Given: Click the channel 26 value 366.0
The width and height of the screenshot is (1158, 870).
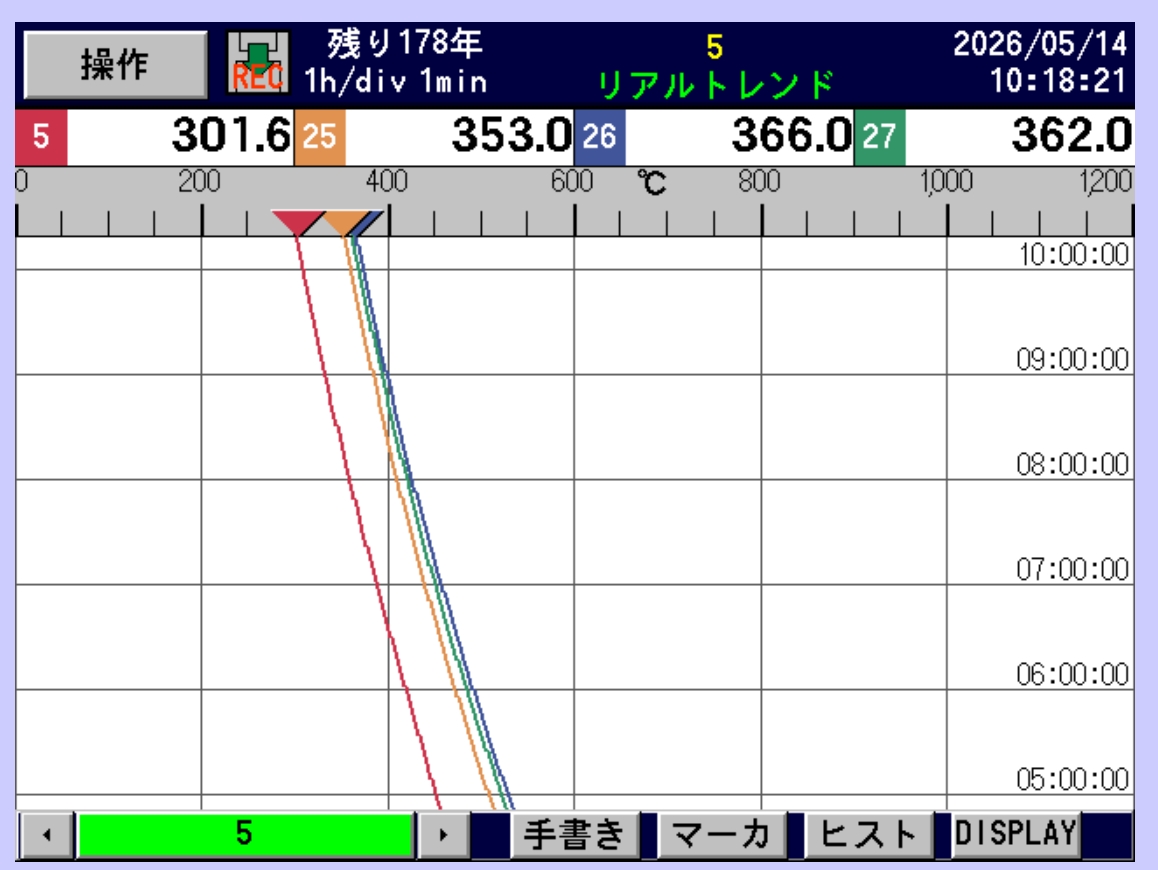Looking at the screenshot, I should pyautogui.click(x=792, y=136).
